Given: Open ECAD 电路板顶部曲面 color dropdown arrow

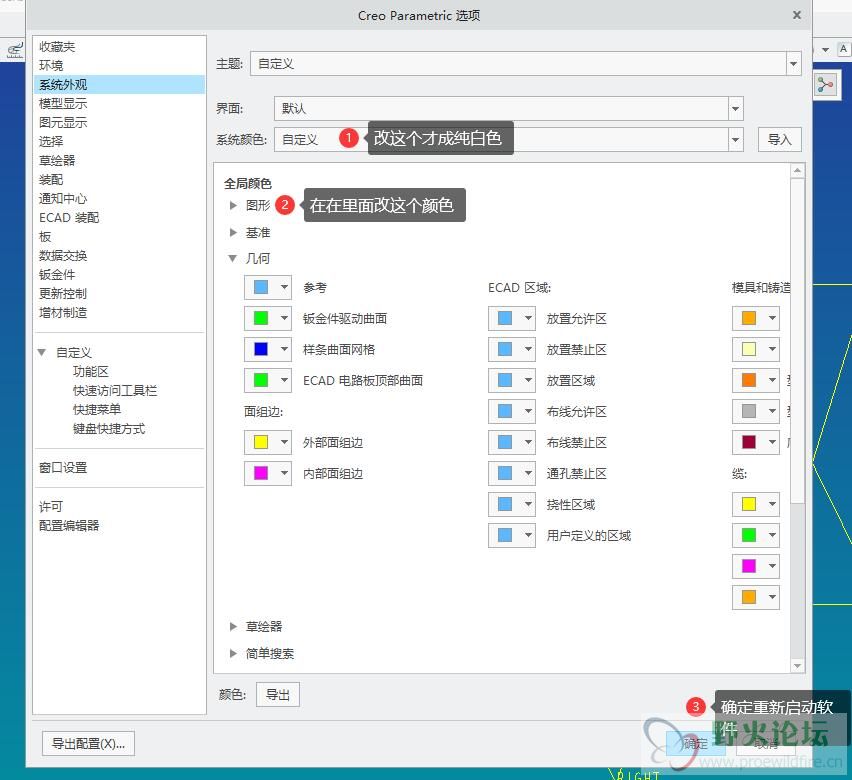Looking at the screenshot, I should [284, 380].
